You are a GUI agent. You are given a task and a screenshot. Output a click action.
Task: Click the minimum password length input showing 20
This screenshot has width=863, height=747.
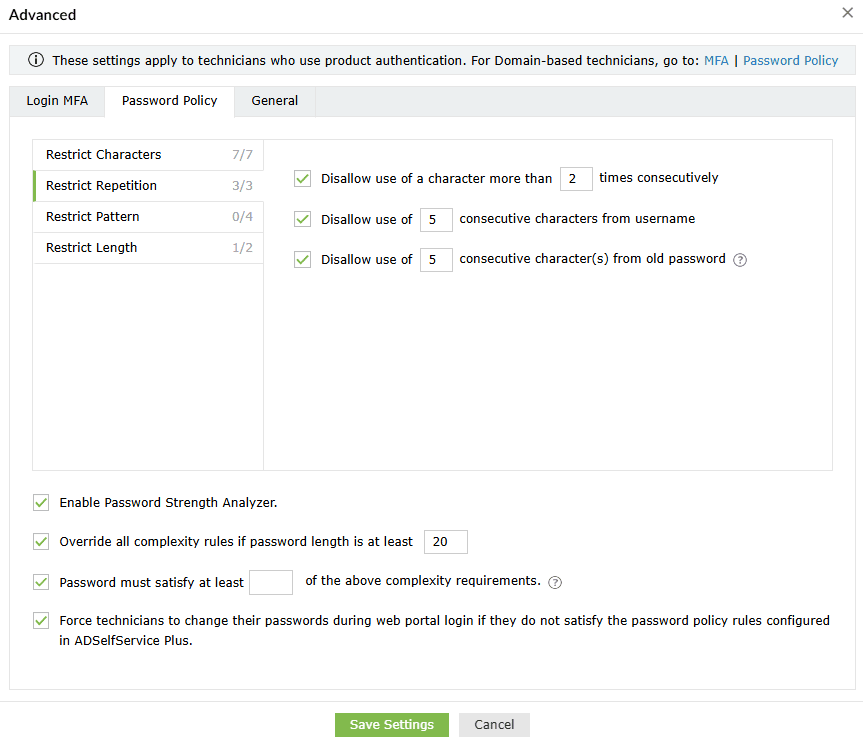point(445,541)
